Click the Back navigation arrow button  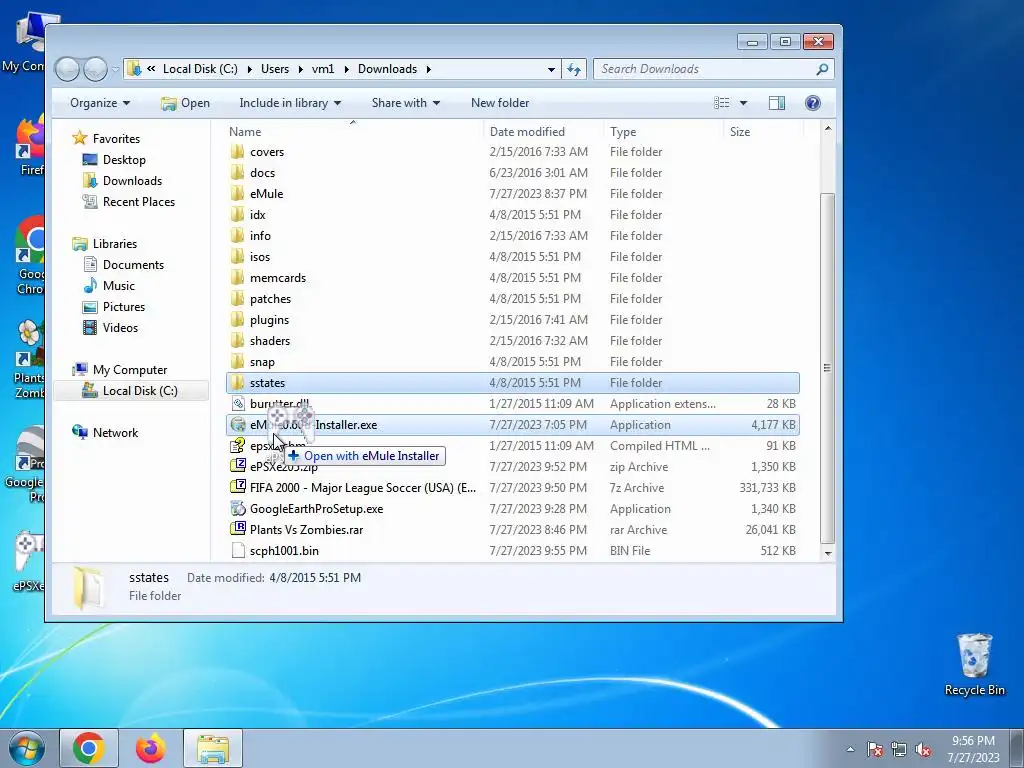tap(67, 69)
